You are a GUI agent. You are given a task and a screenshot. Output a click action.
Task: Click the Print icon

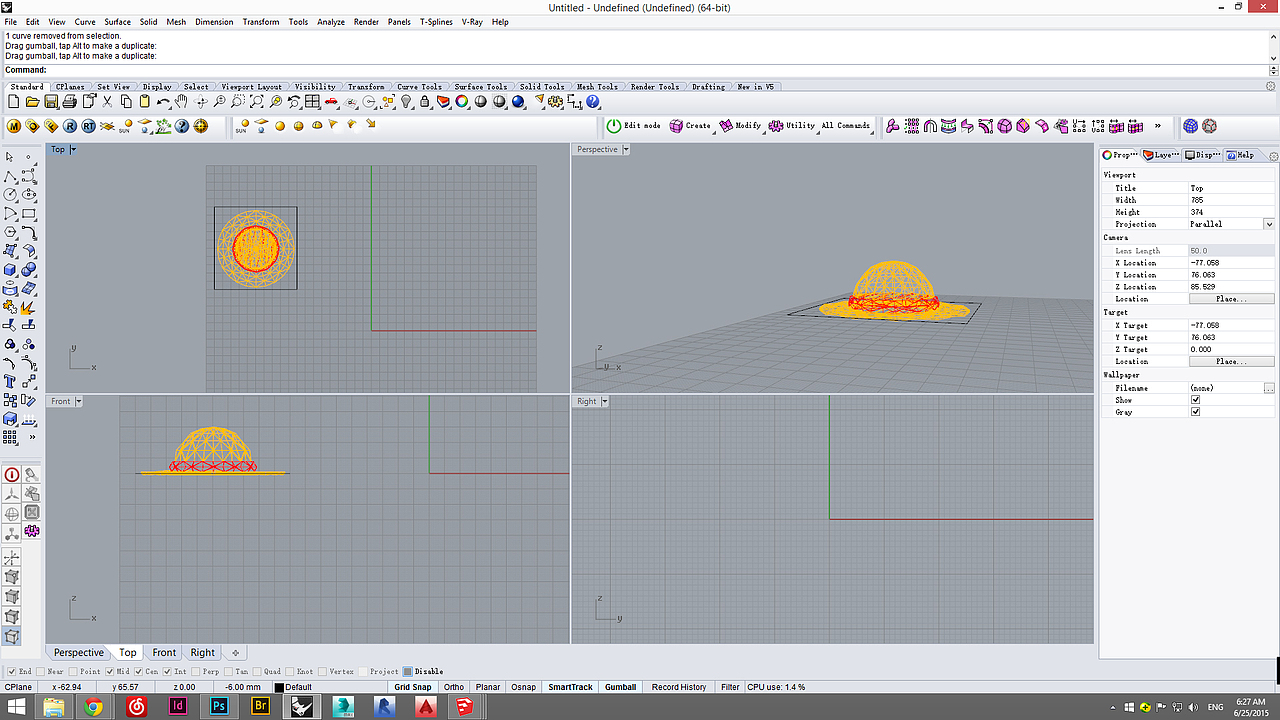70,102
